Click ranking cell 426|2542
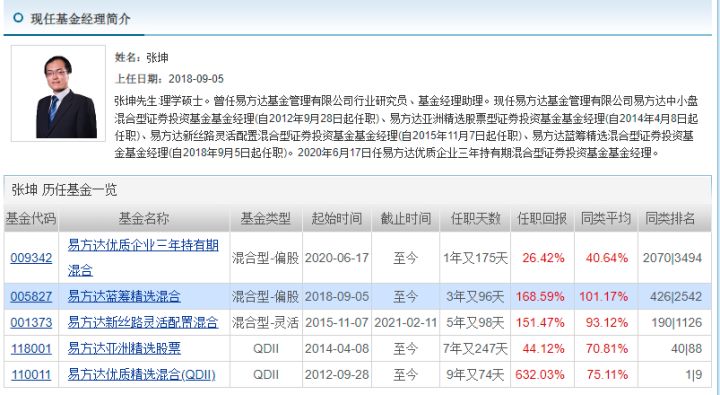 tap(676, 297)
